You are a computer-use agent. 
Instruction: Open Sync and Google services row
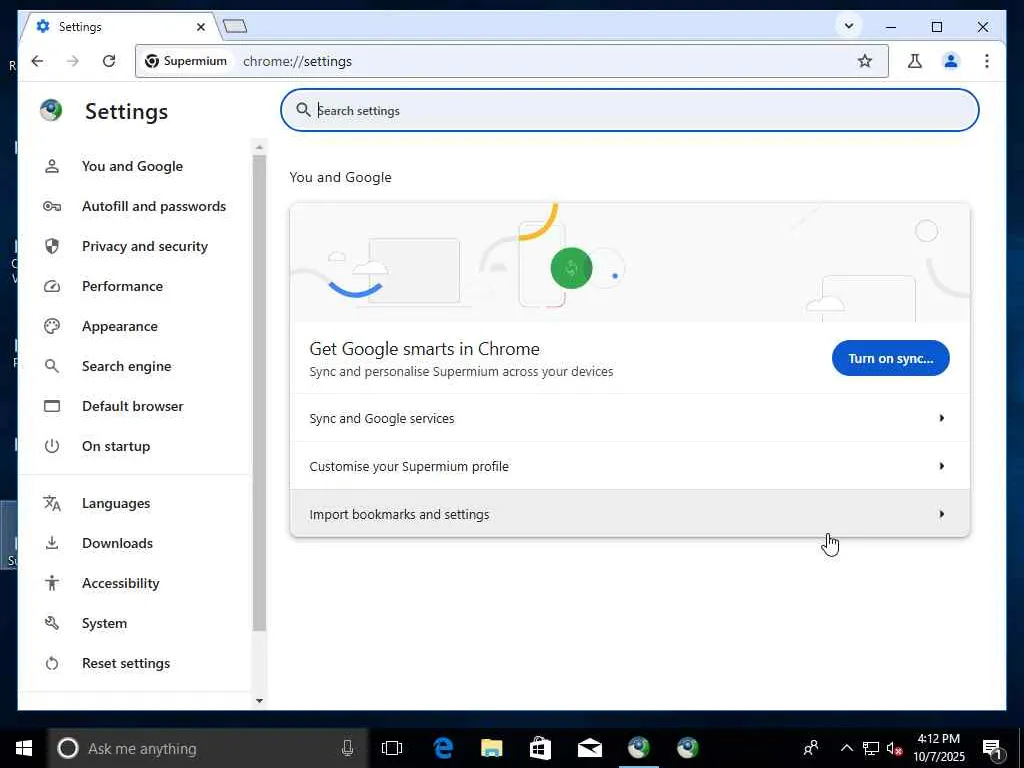click(630, 418)
